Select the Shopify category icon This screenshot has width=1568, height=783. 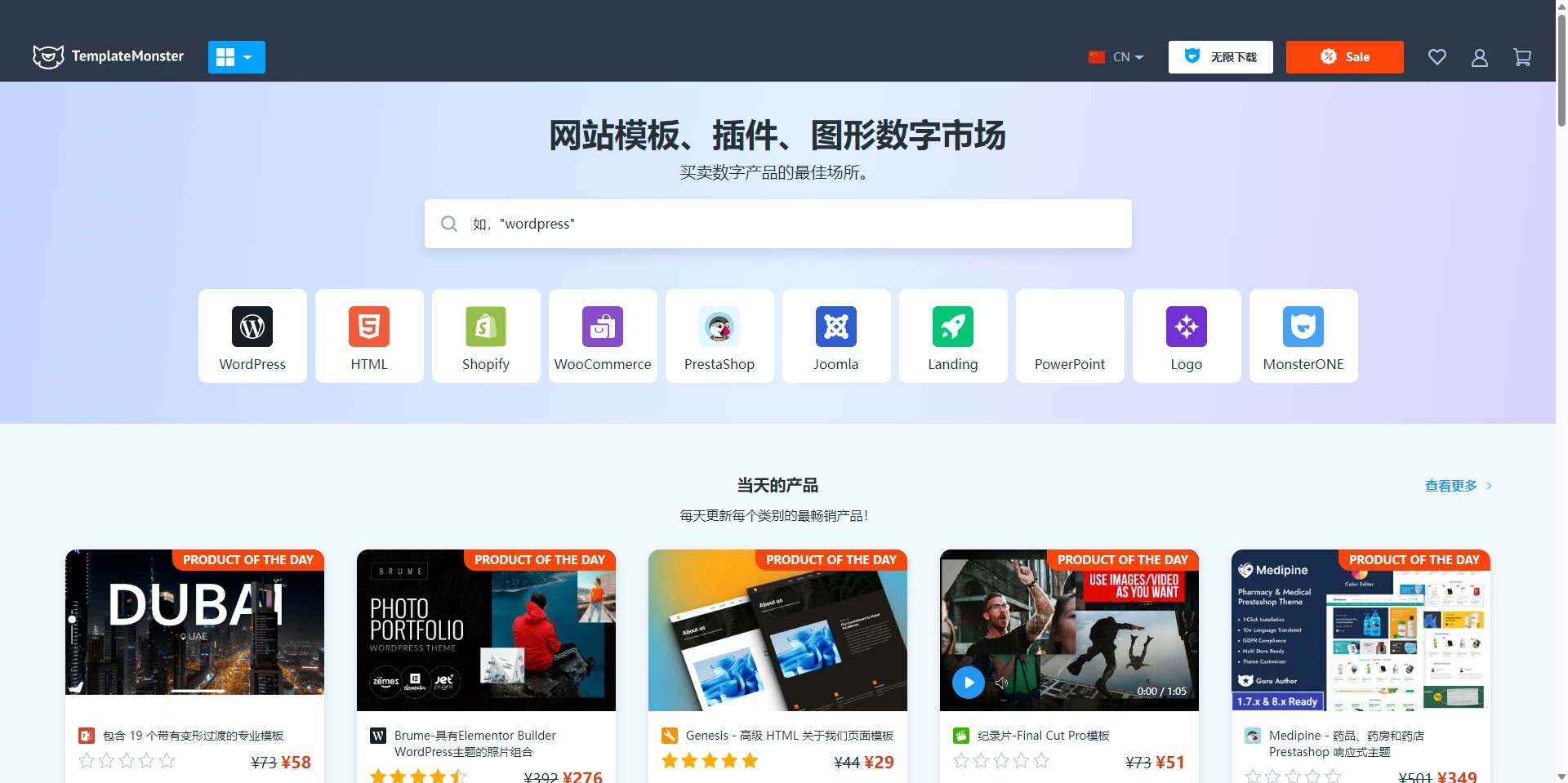(486, 327)
